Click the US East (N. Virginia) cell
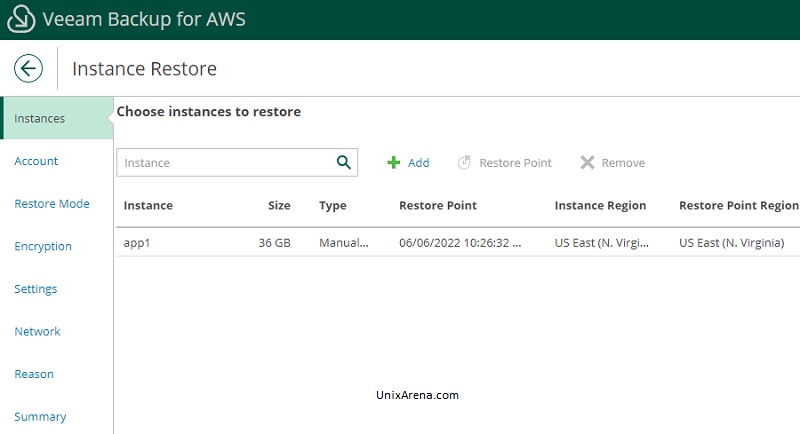 click(x=732, y=243)
